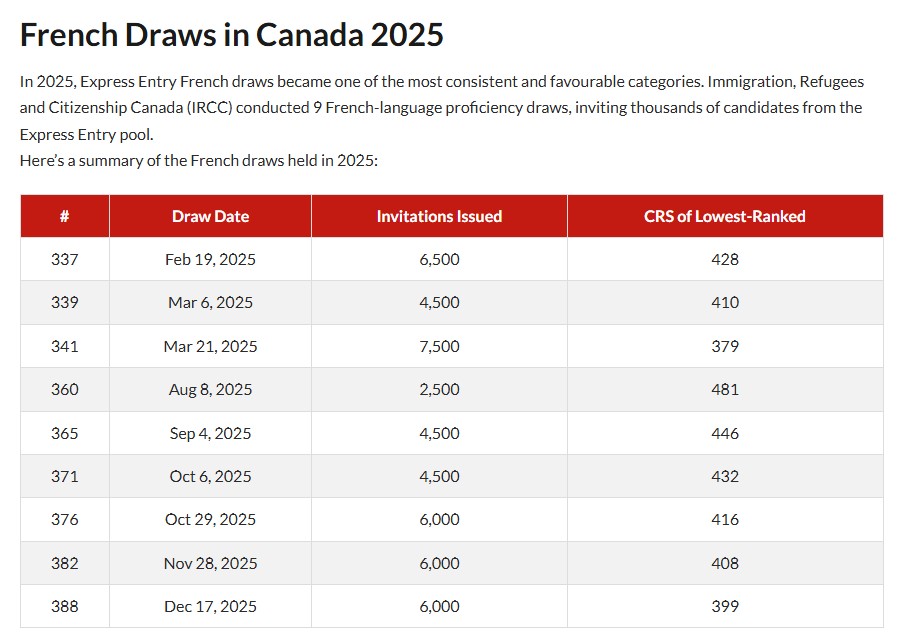
Task: Select the Sep 4, 2025 date cell
Action: click(210, 433)
